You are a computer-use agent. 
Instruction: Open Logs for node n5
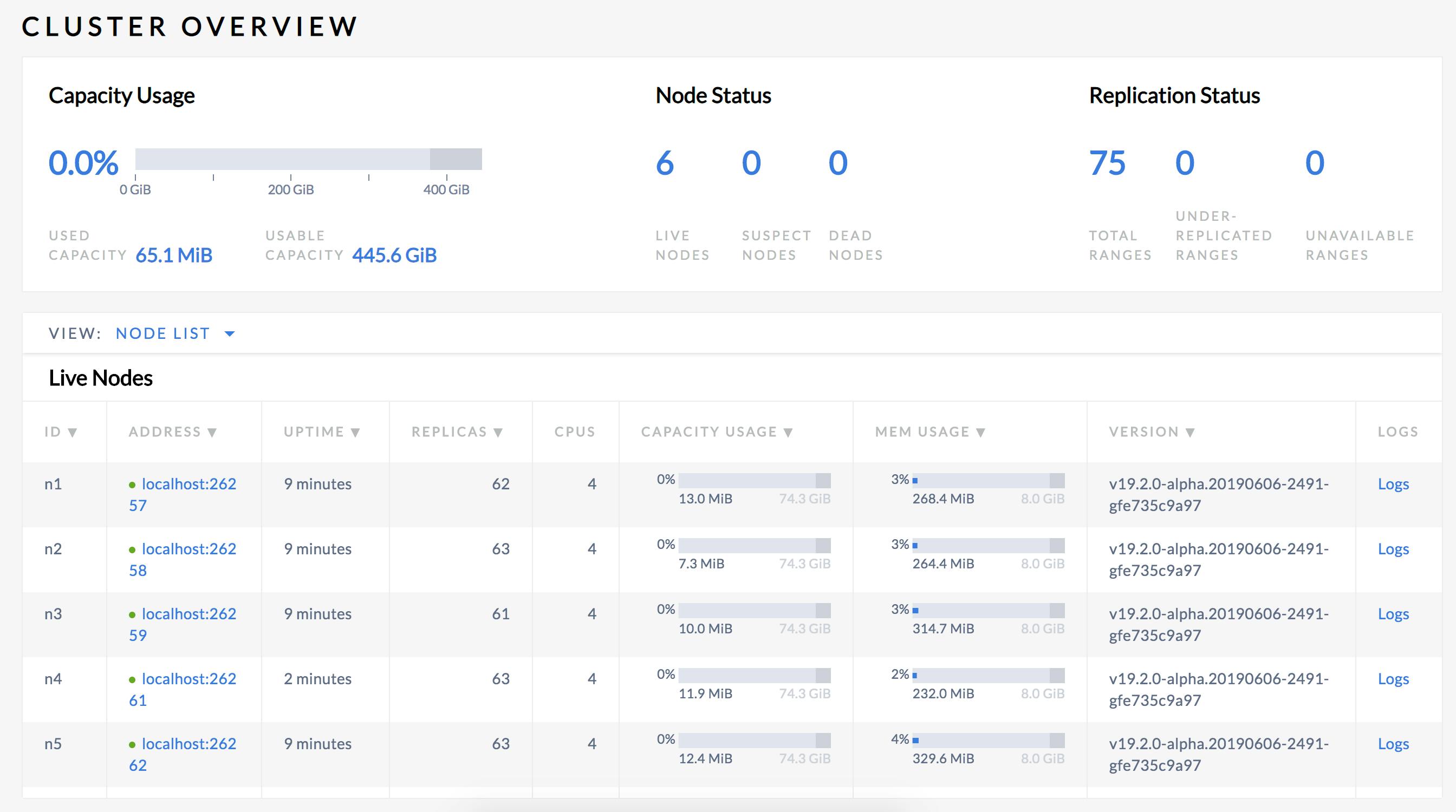tap(1393, 744)
